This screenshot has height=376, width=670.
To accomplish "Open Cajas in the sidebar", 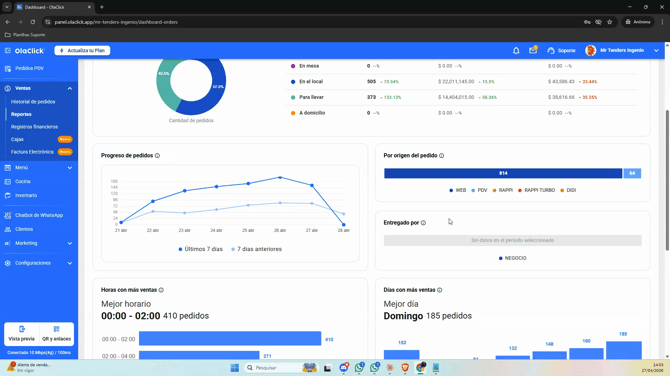I will [x=17, y=139].
